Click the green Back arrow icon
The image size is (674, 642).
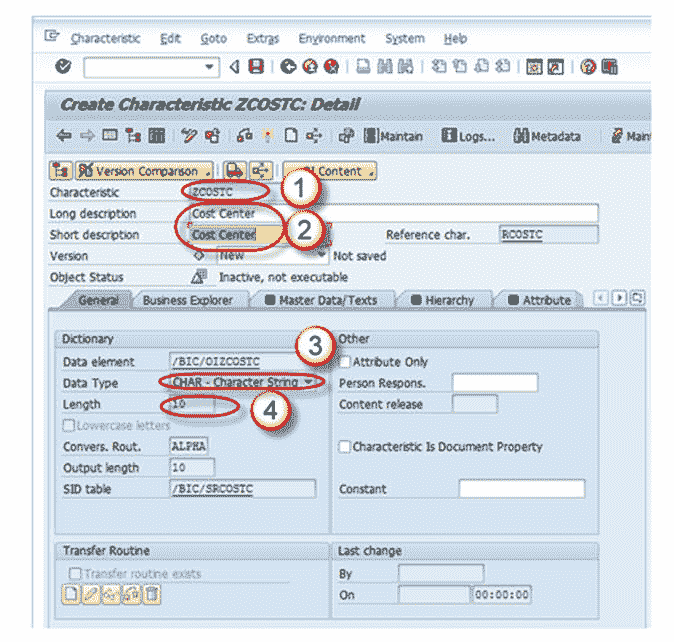[288, 67]
